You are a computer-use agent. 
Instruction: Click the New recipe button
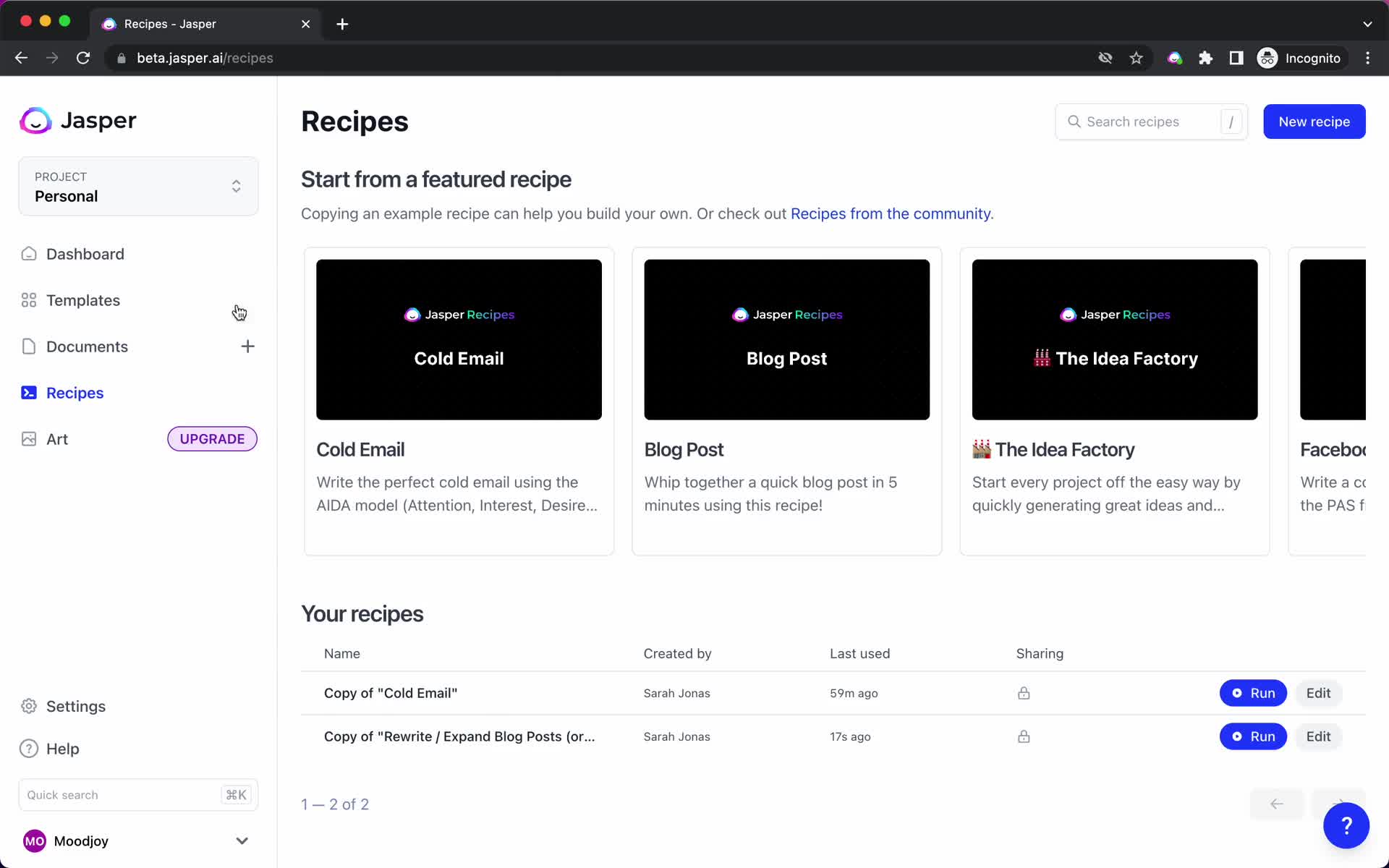[1314, 121]
